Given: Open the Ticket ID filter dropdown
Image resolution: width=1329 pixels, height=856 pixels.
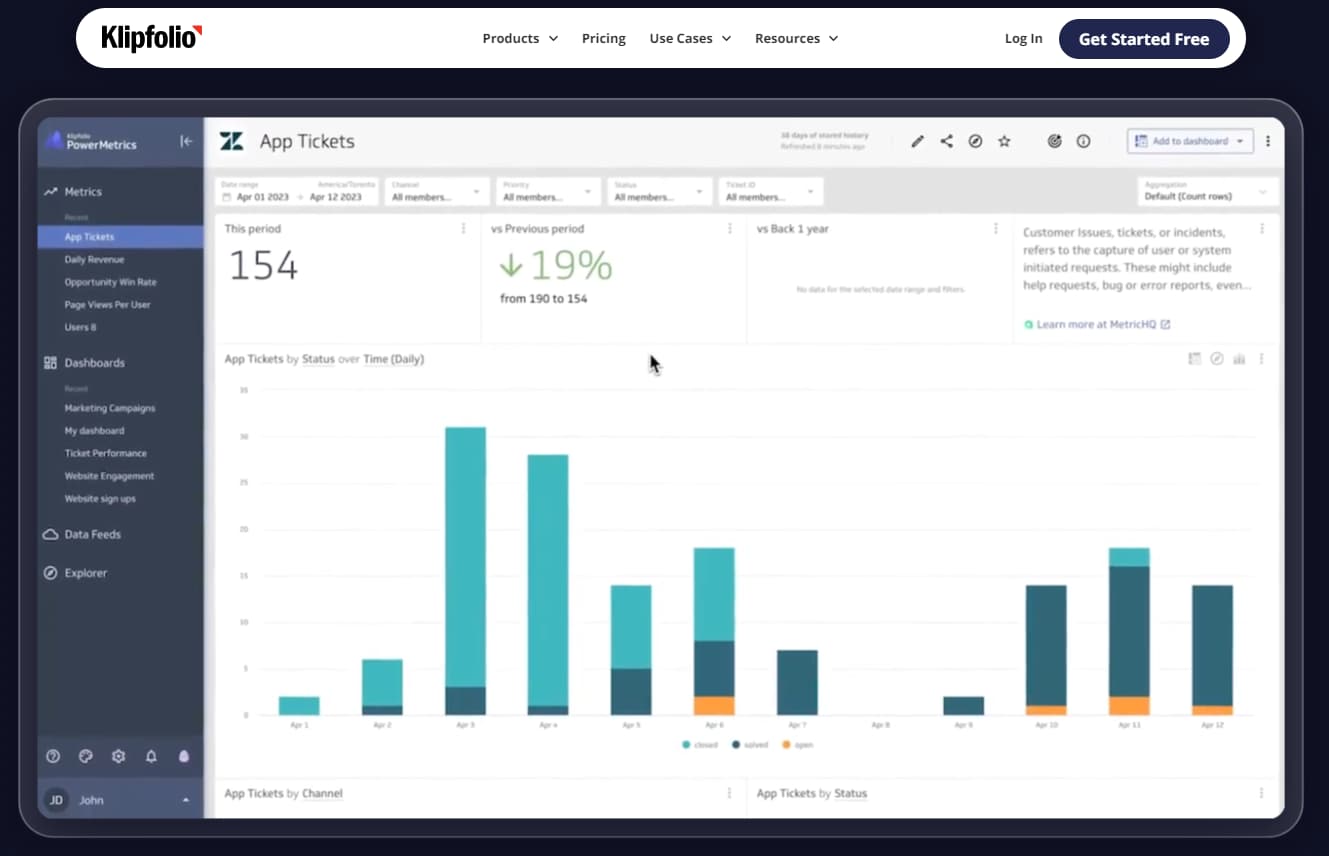Looking at the screenshot, I should pos(770,192).
